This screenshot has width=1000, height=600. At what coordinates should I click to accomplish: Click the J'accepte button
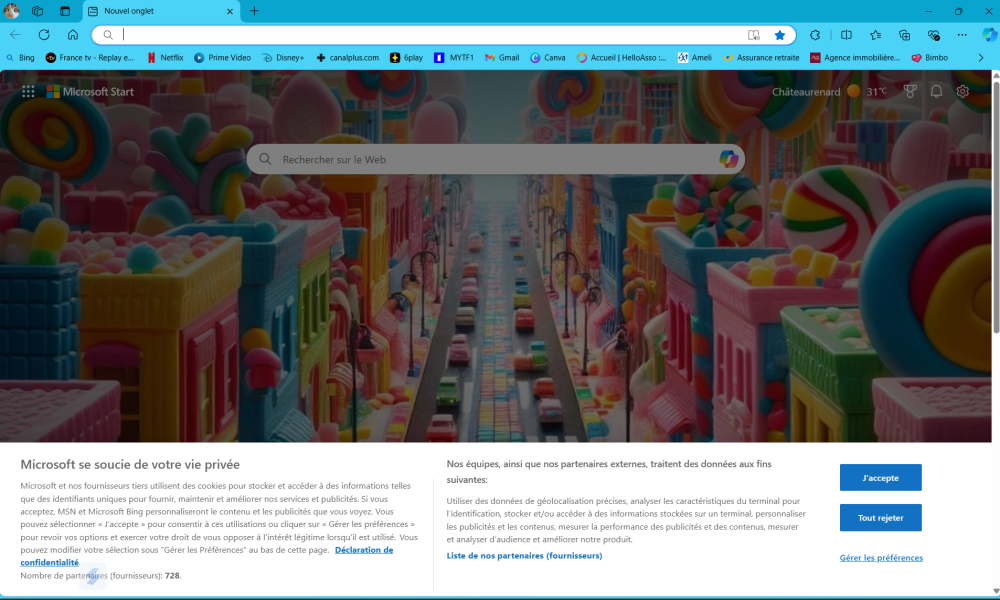tap(880, 478)
